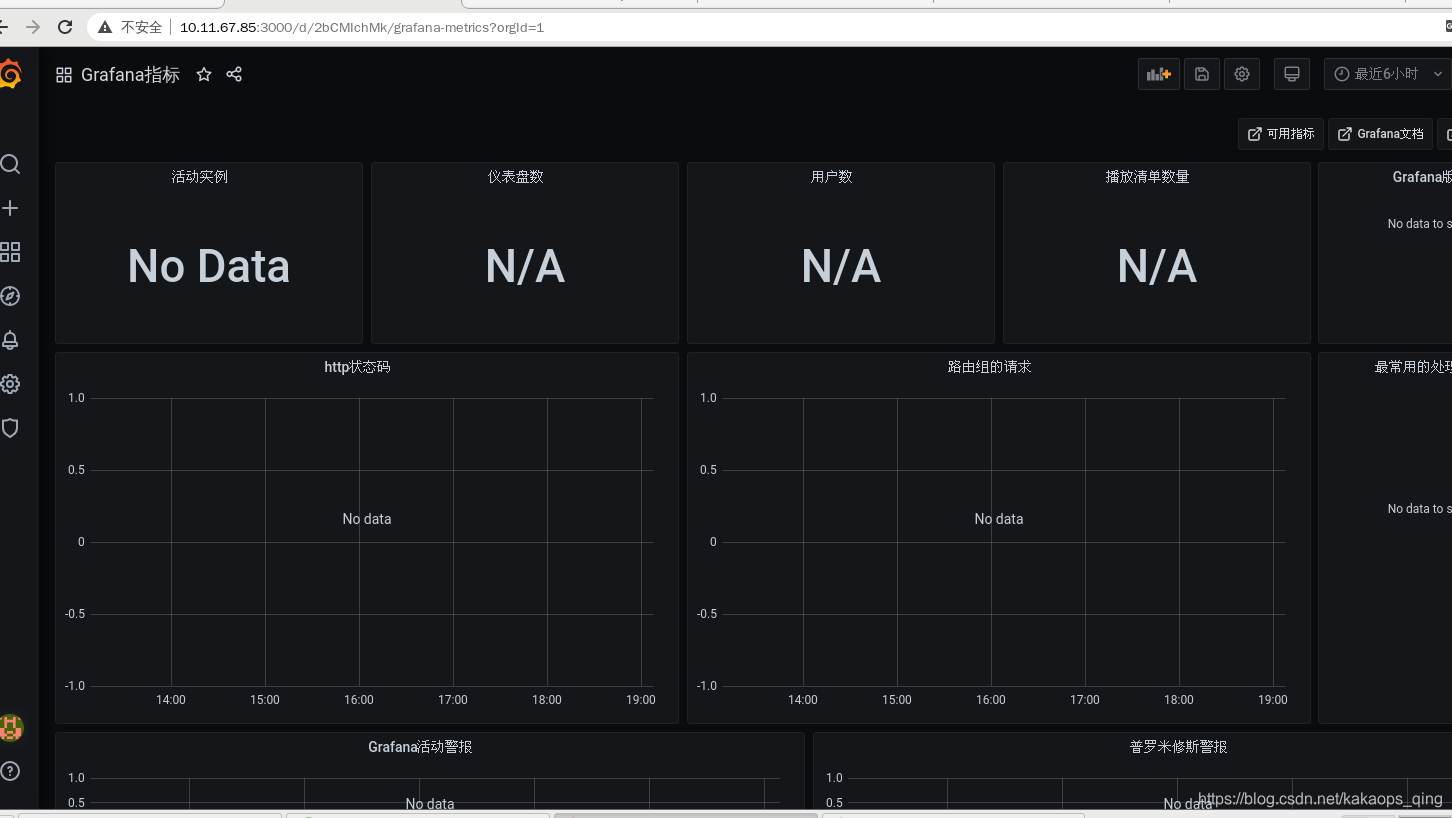Click the 17:00 label in 路由组的请求 graph
This screenshot has width=1452, height=818.
point(1085,700)
